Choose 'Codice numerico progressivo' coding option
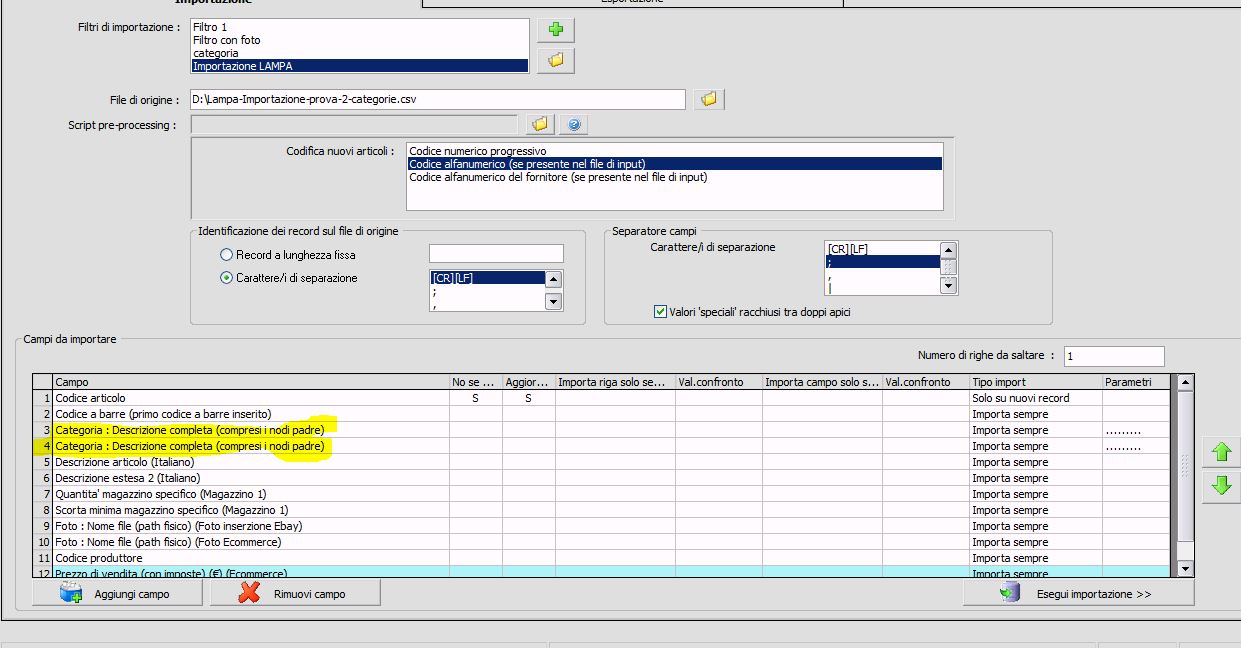The image size is (1241, 648). coord(675,151)
